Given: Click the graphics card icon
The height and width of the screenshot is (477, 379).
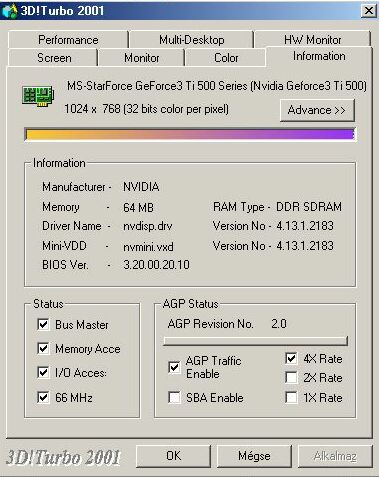Looking at the screenshot, I should (x=38, y=96).
